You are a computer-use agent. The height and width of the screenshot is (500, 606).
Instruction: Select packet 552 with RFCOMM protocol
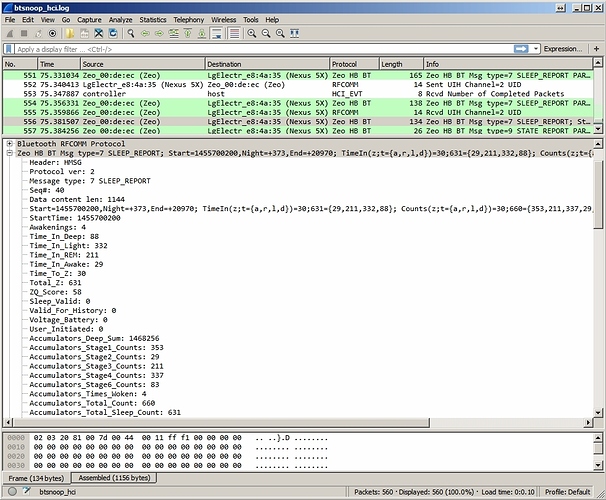pos(298,85)
